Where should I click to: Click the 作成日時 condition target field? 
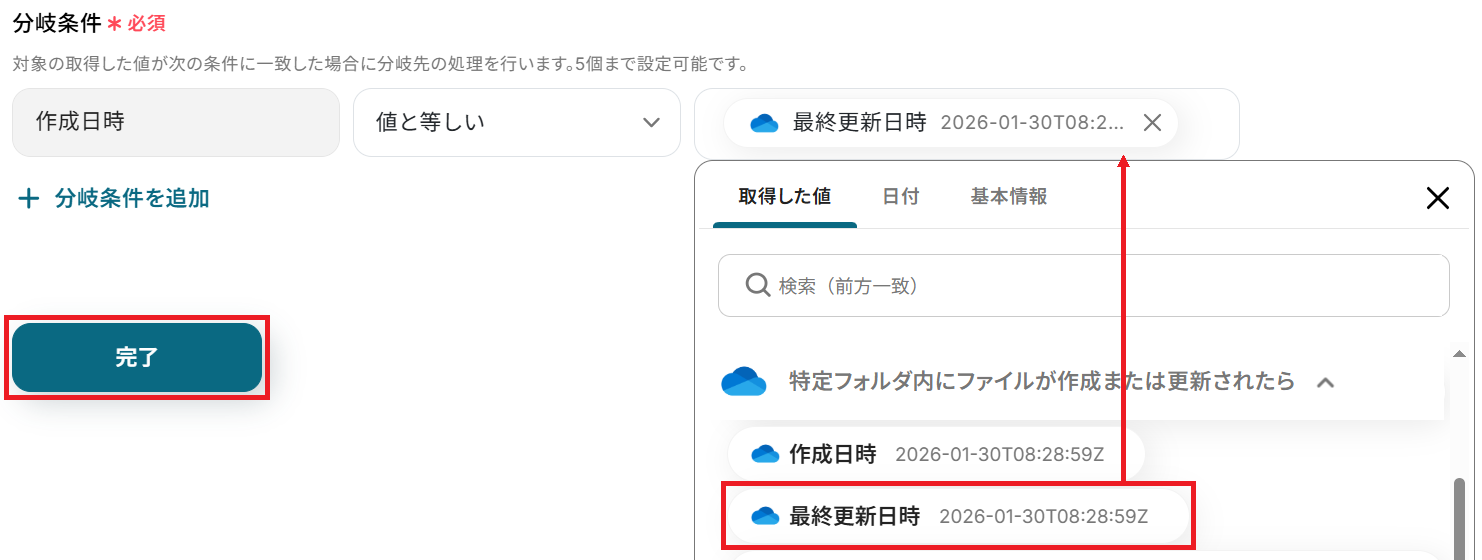coord(176,122)
